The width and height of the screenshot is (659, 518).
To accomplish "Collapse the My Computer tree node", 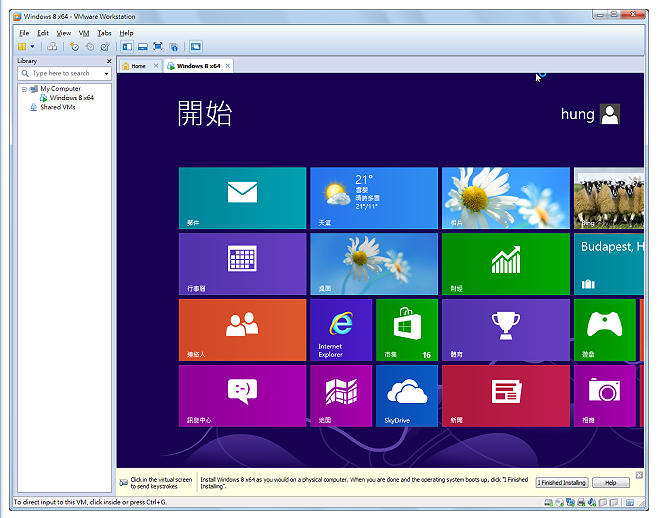I will coord(24,89).
